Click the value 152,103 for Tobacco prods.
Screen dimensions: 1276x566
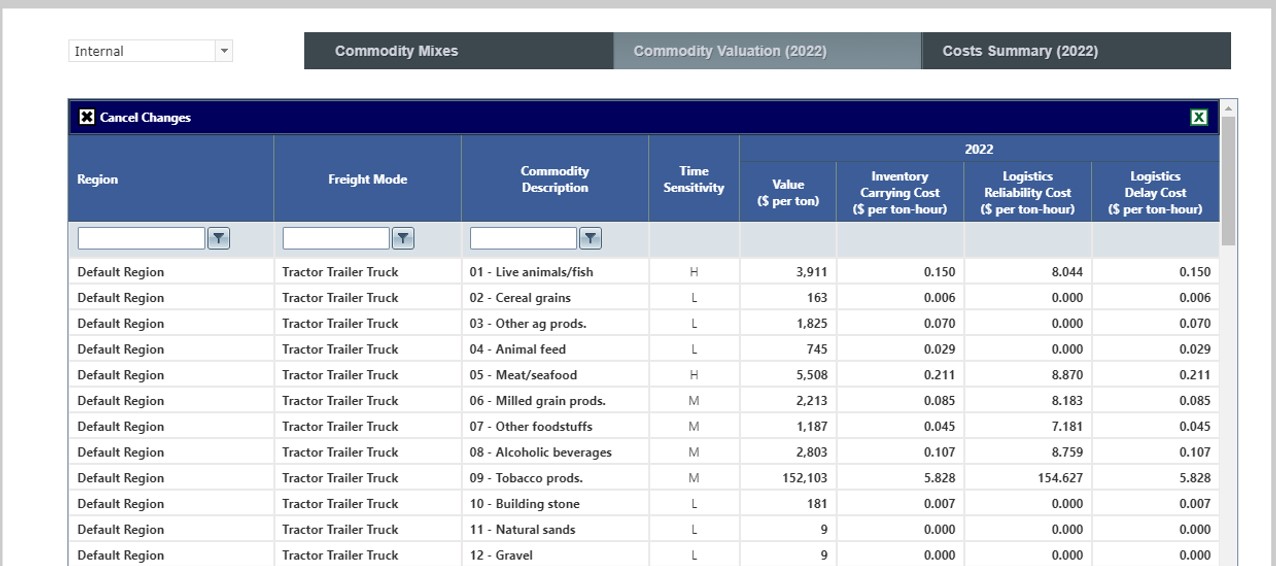(803, 478)
